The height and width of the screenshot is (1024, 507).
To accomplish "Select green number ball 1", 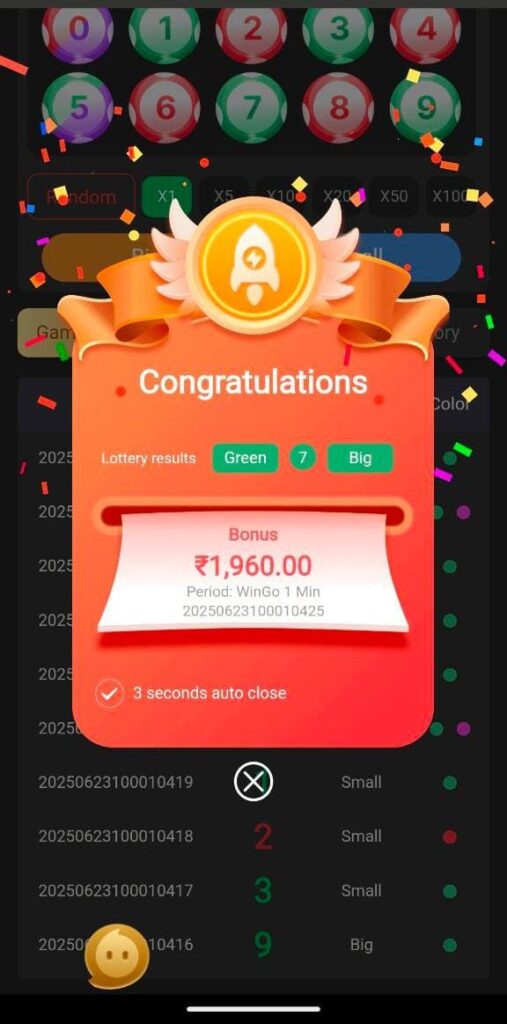I will coord(165,30).
